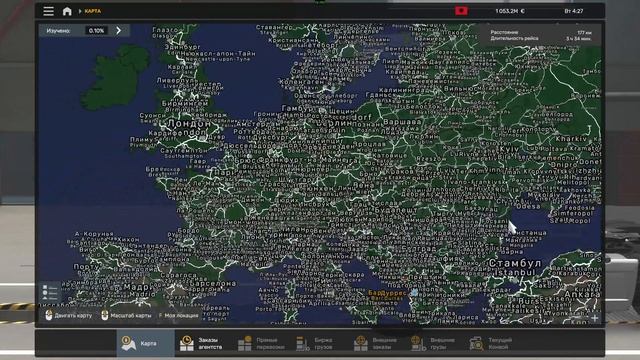Click the Двигать карту mouse hint
The width and height of the screenshot is (640, 360).
point(69,316)
